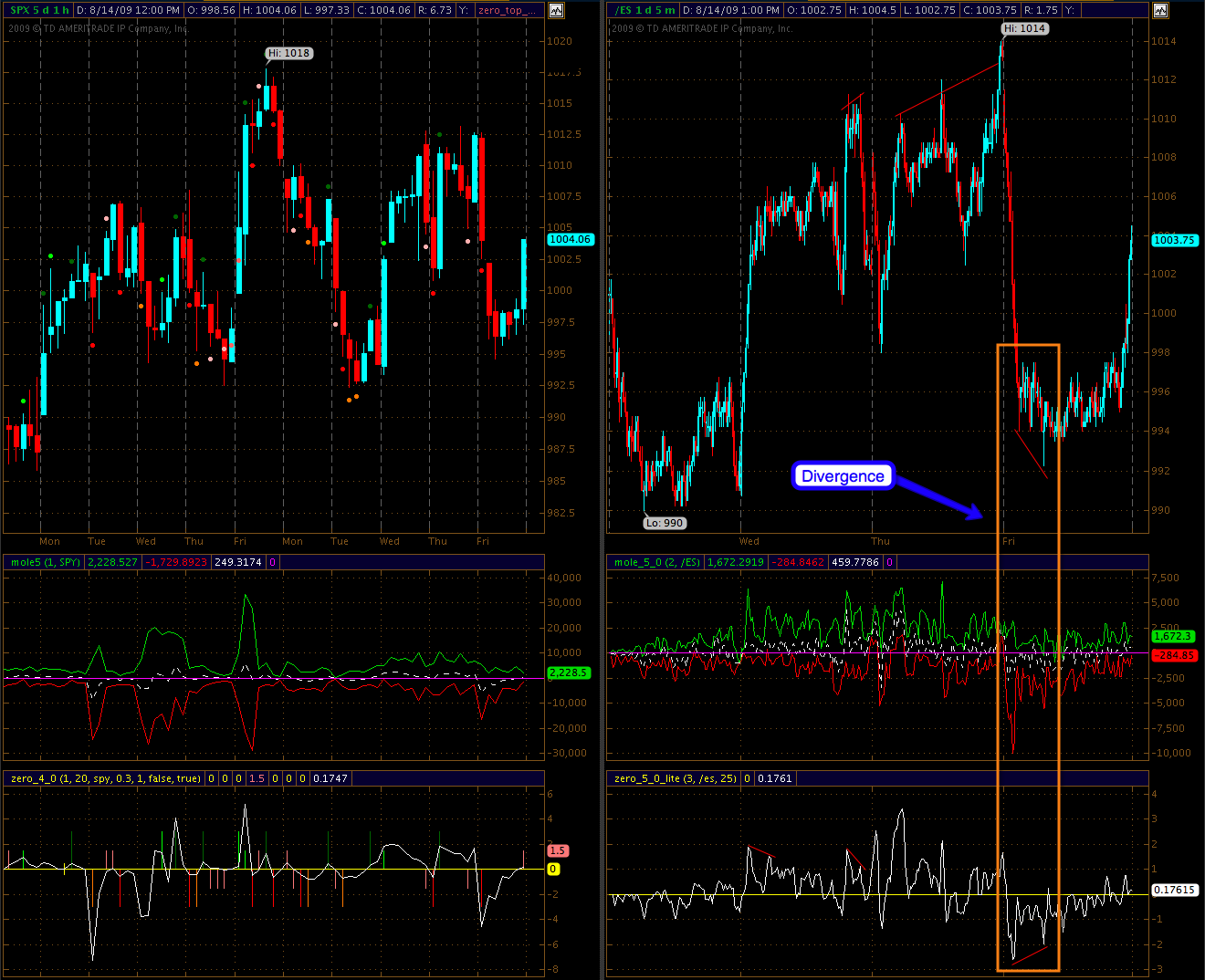Click the red -284.85 value tag
1205x980 pixels.
pos(1174,655)
